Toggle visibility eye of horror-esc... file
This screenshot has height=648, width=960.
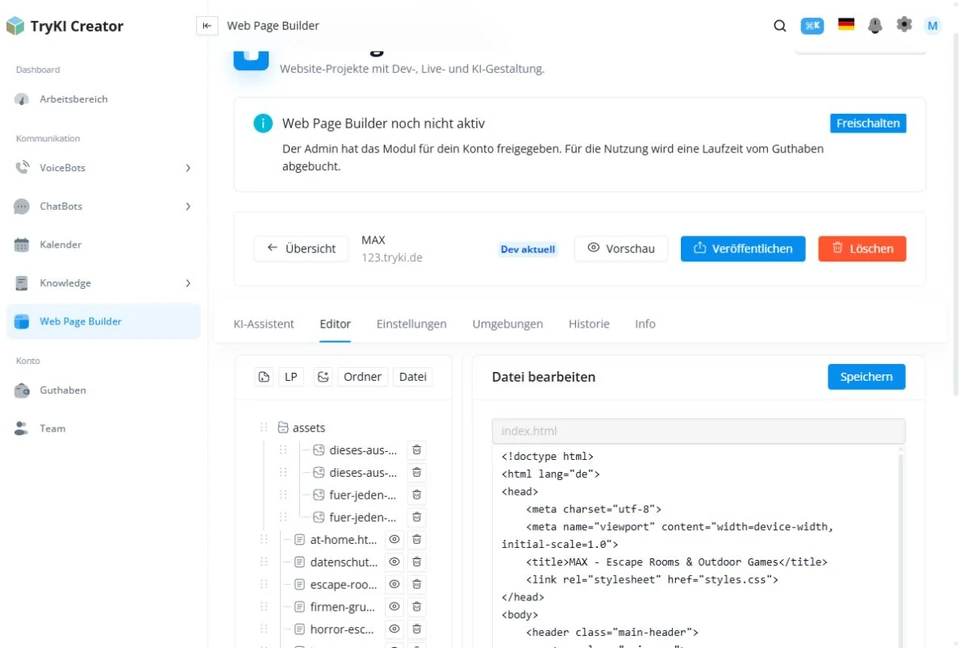coord(394,629)
